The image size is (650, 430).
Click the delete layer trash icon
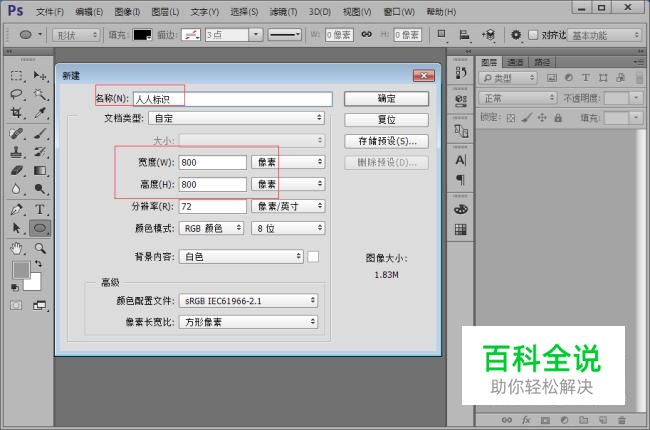click(621, 420)
